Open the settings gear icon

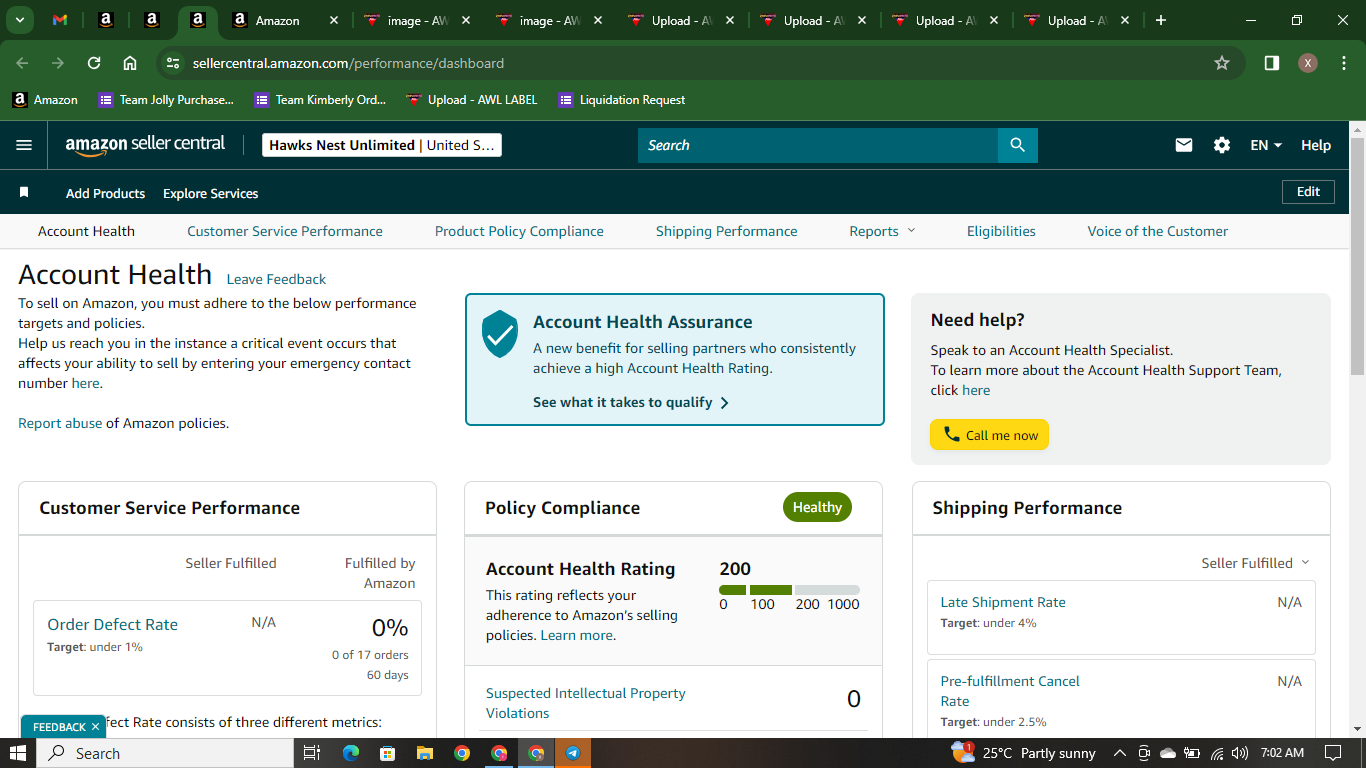[x=1222, y=145]
